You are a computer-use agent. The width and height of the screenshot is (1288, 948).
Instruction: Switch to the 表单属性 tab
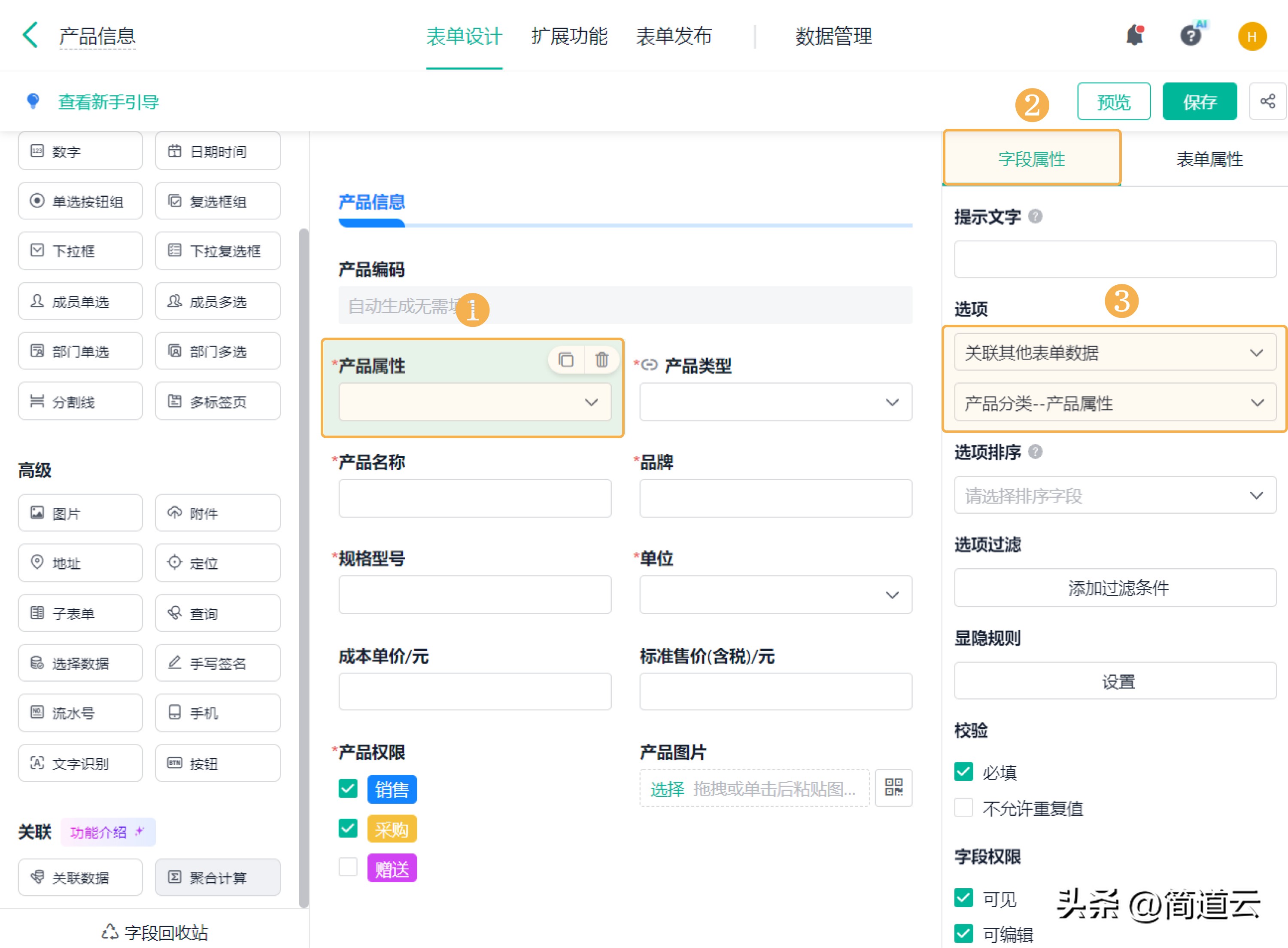1209,159
